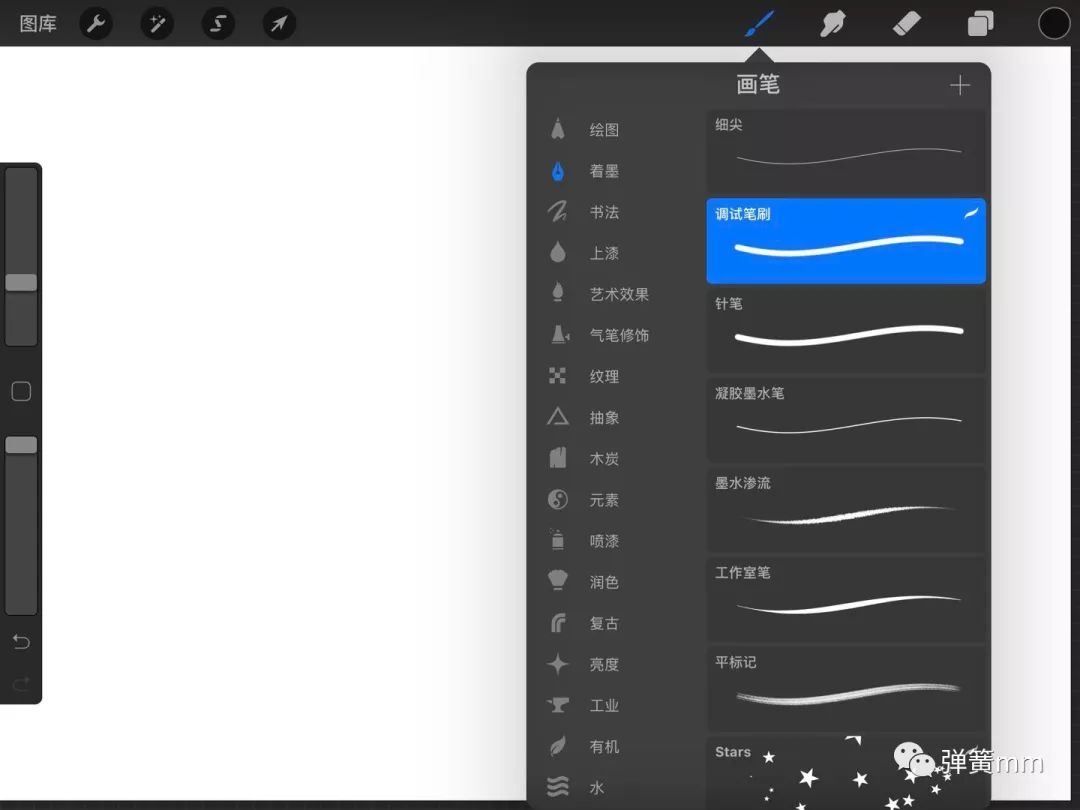Click the 画笔 brush library title

point(758,85)
